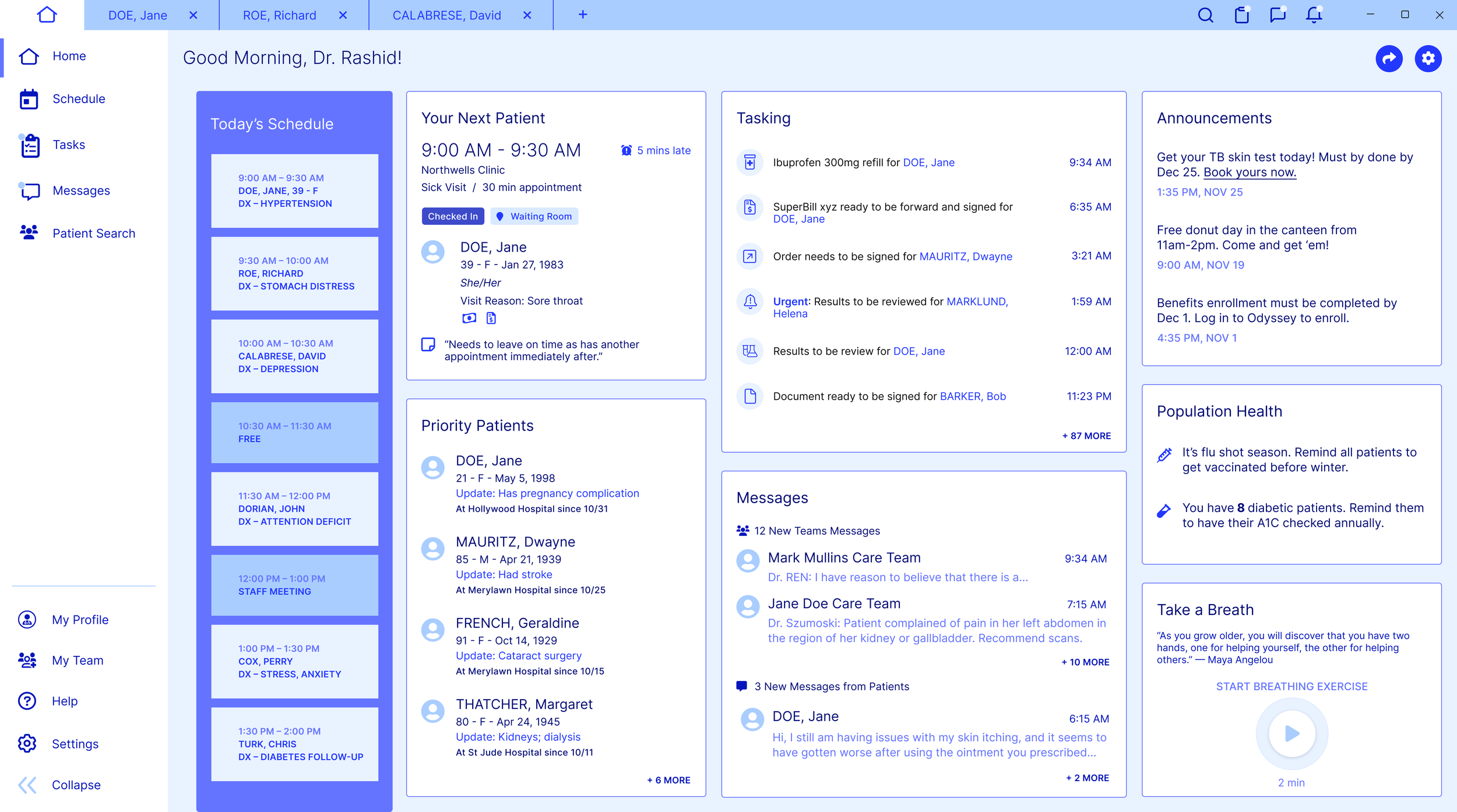Click the home icon tab
This screenshot has width=1457, height=812.
47,15
